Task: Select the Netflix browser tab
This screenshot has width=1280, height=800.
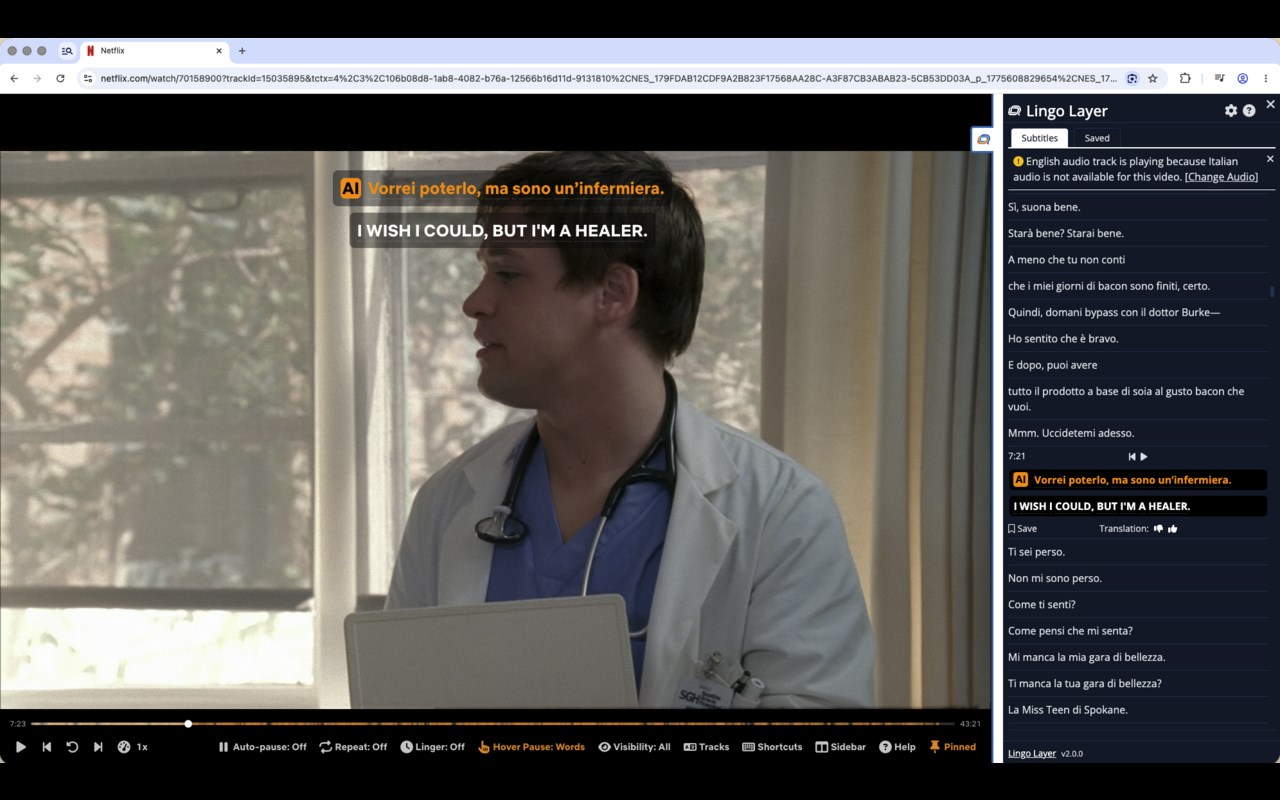Action: coord(153,51)
